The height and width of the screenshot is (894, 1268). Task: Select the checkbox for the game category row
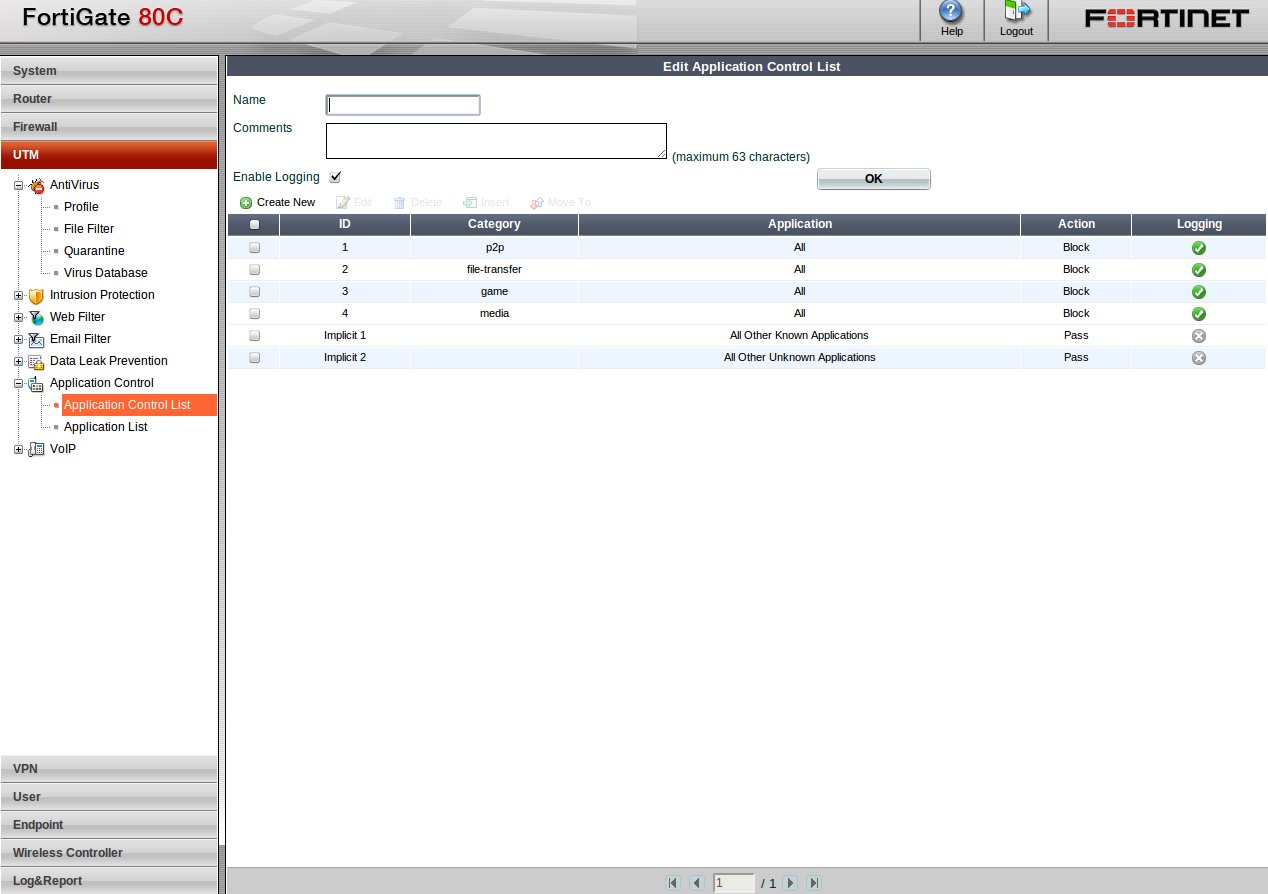click(x=253, y=291)
